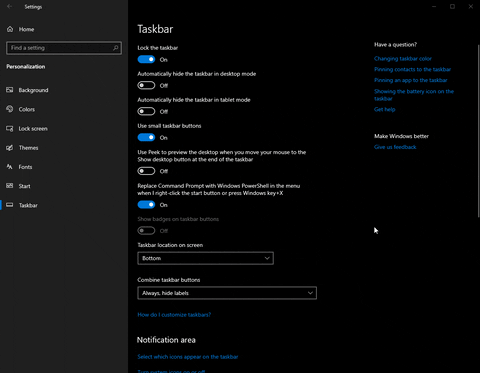Click the Personalization section label

[x=26, y=67]
